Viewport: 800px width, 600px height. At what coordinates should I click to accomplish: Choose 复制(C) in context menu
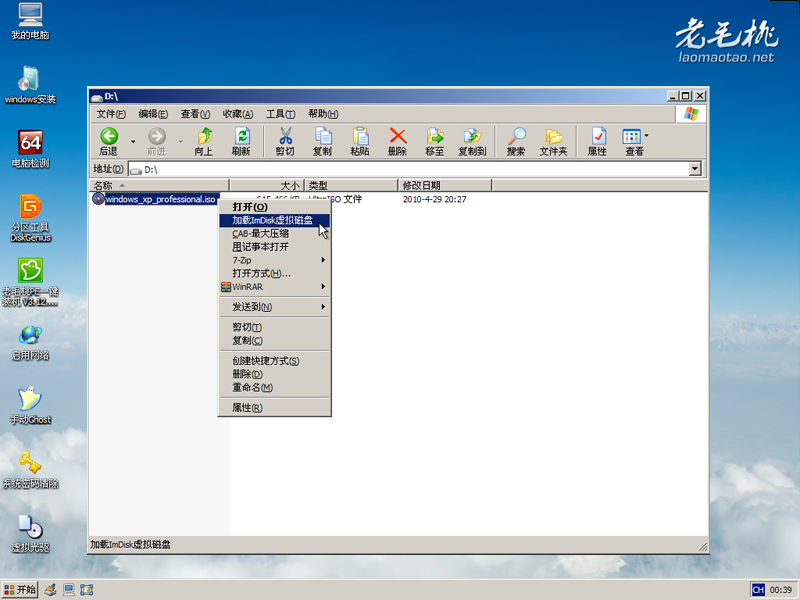click(x=274, y=340)
